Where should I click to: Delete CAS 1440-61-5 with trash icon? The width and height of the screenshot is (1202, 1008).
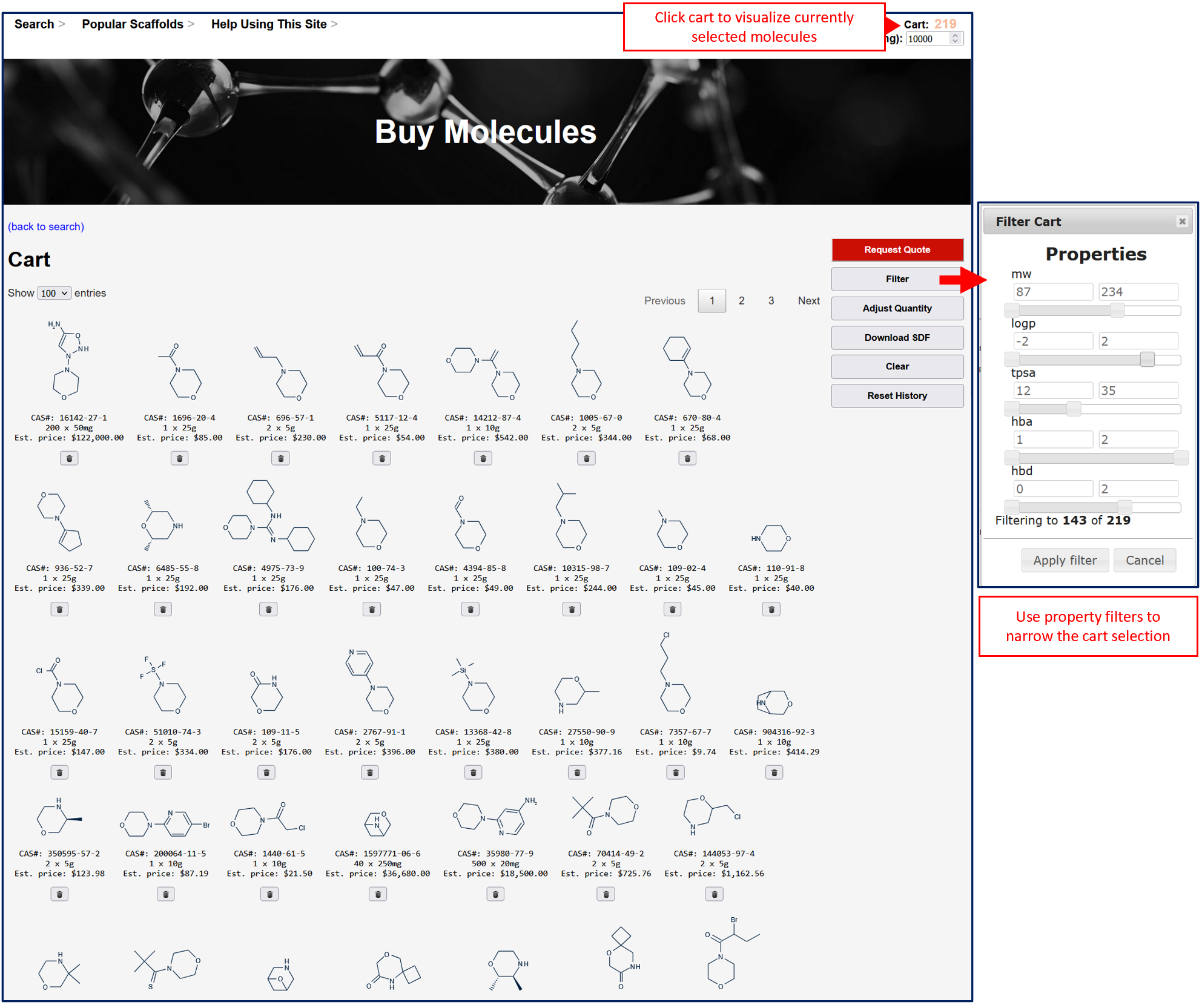[269, 894]
